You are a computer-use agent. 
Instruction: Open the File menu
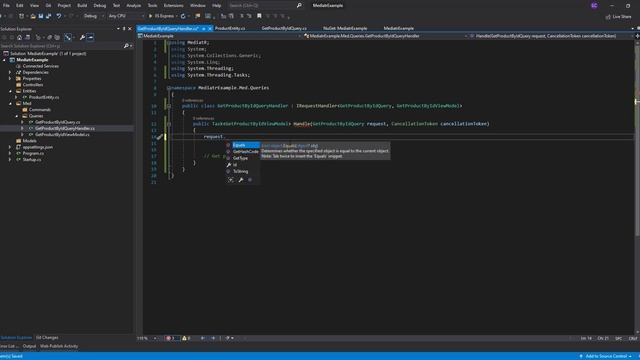click(6, 6)
